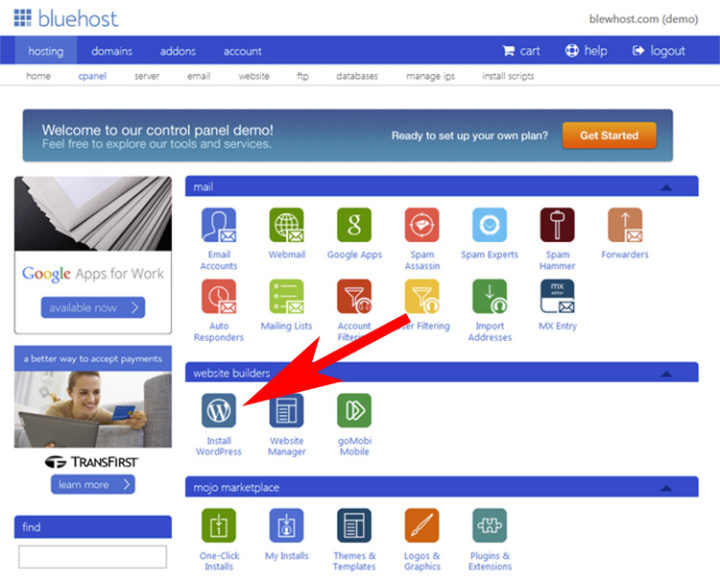
Task: Click the logout link
Action: coord(659,51)
